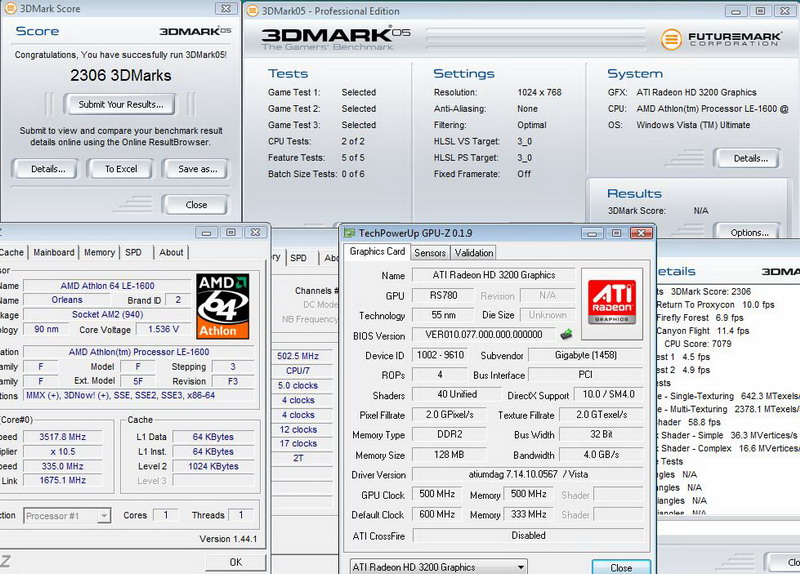Click the Resolution 1024 x 768 setting

(x=497, y=92)
